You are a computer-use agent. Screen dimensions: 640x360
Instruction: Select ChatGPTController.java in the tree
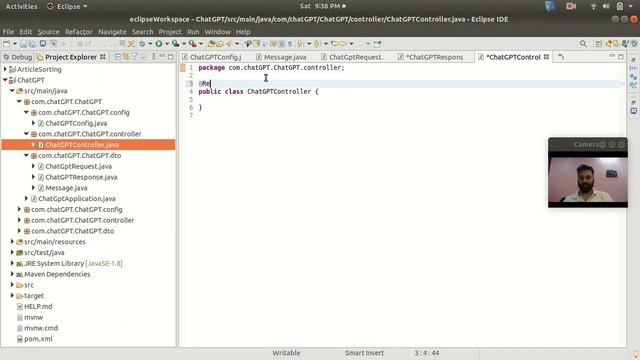pos(82,144)
